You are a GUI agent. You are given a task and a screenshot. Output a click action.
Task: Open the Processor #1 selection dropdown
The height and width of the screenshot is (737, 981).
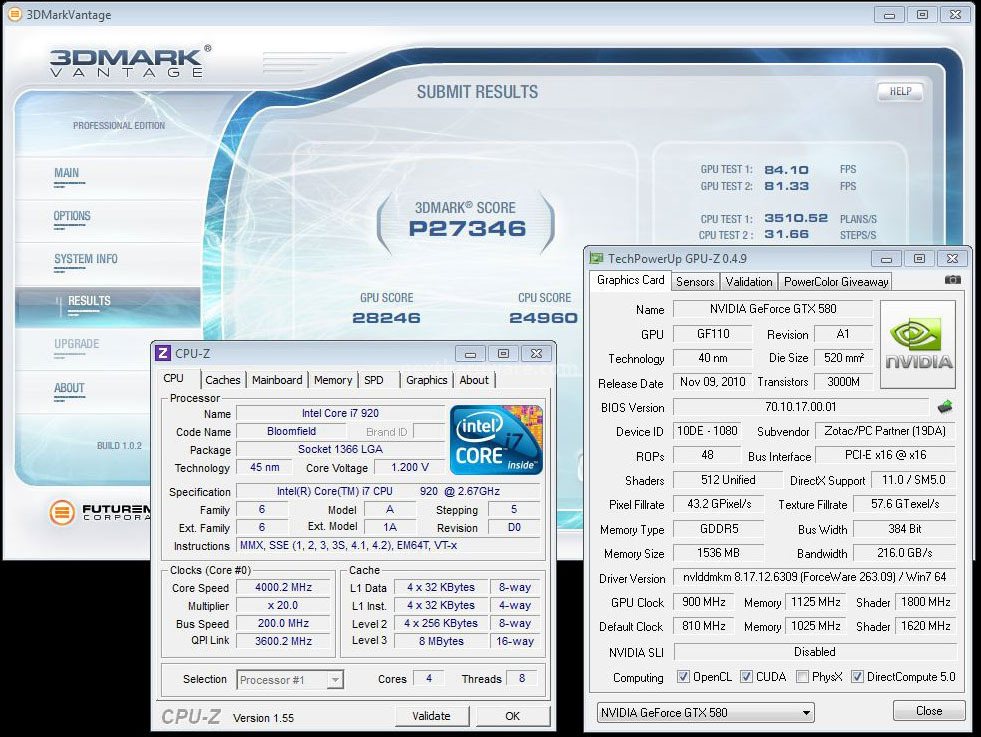[x=290, y=679]
